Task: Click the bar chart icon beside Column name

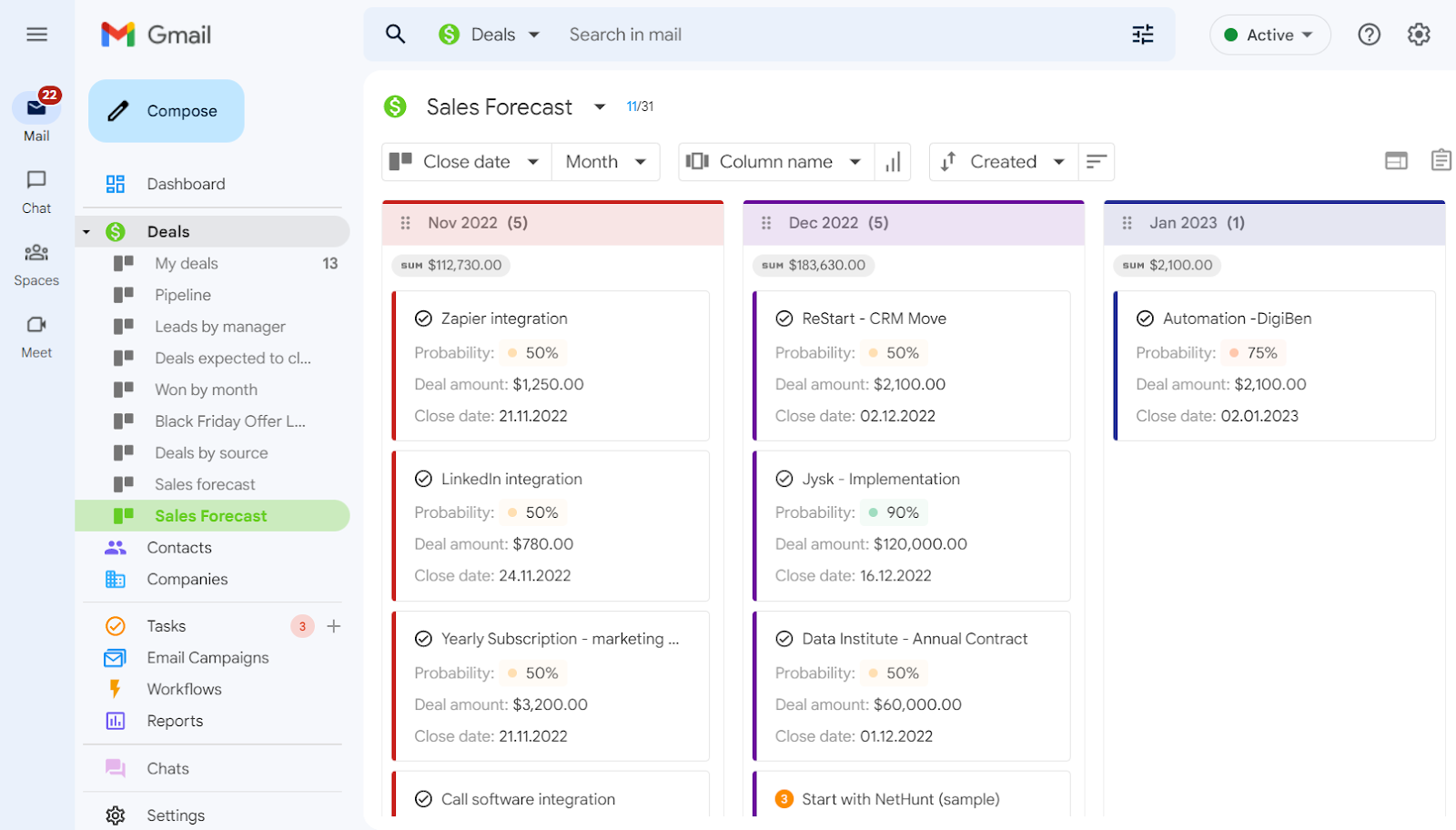Action: click(x=893, y=162)
